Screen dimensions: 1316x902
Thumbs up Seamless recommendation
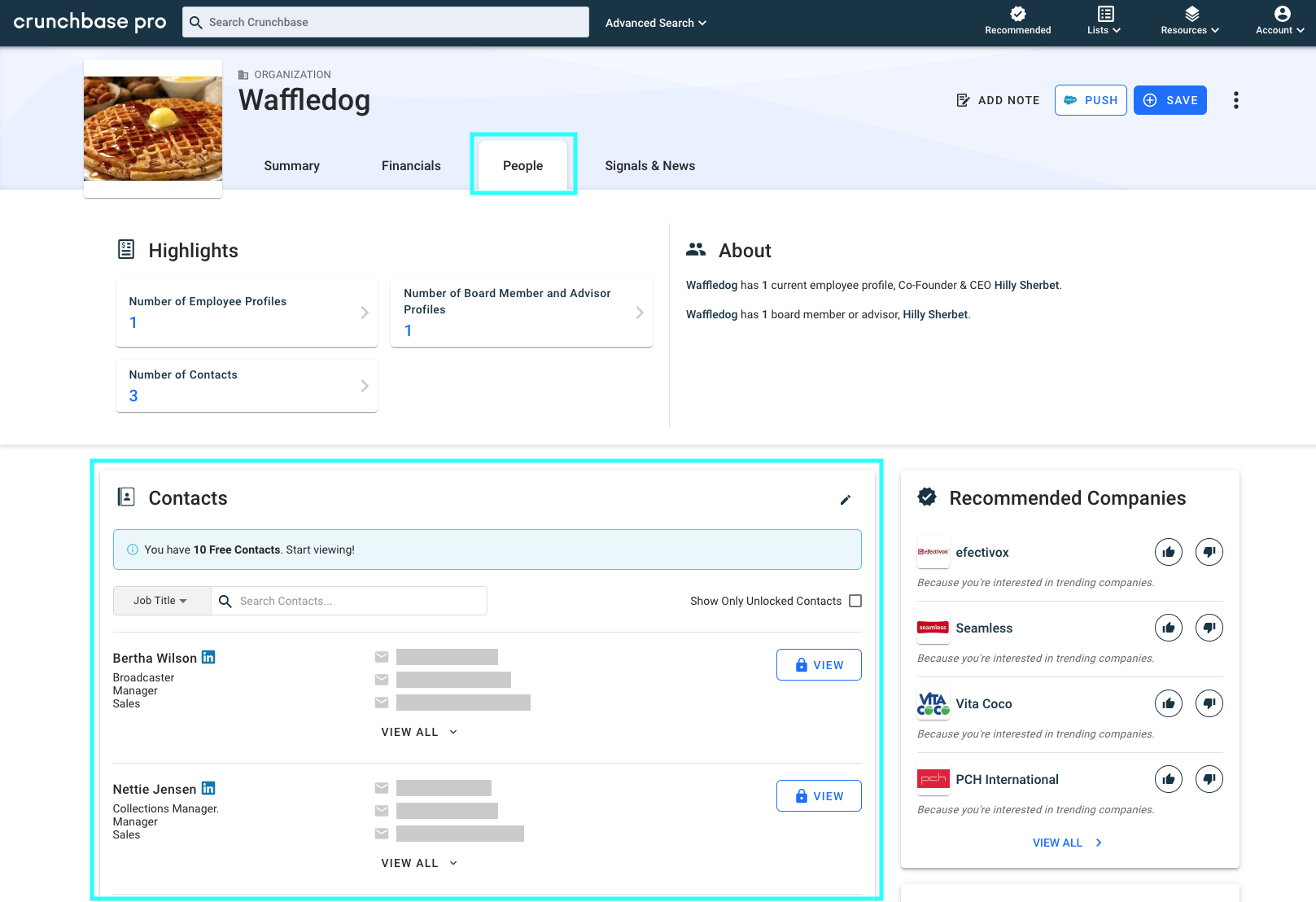tap(1169, 628)
